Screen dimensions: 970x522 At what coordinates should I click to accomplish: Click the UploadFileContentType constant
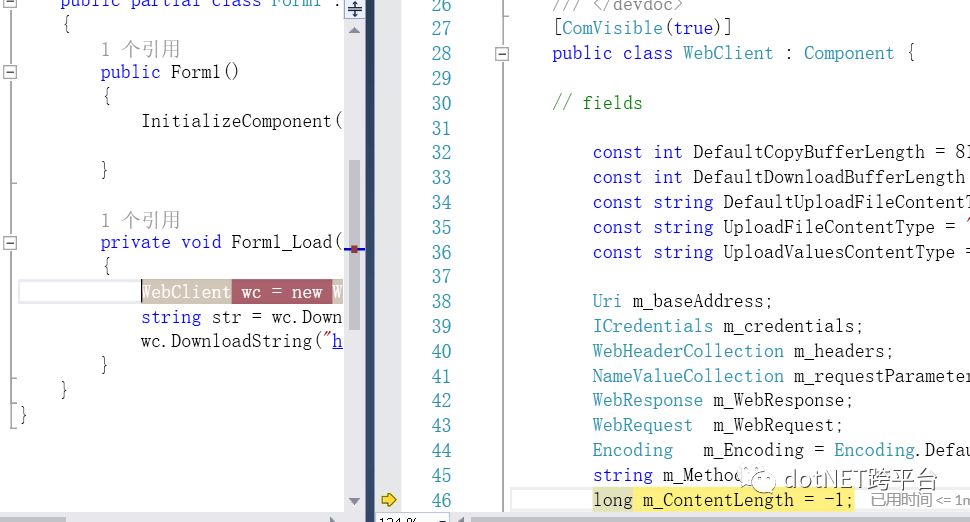(x=828, y=227)
